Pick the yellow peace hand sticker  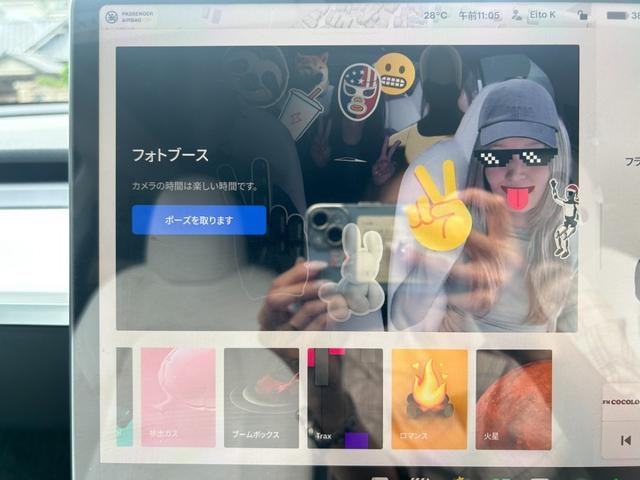439,207
